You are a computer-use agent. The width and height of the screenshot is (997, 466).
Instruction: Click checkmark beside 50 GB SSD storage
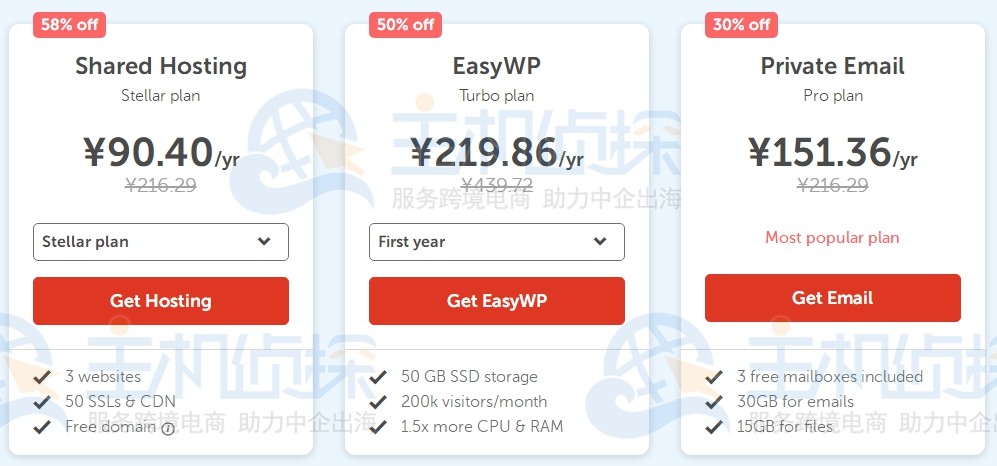click(x=378, y=377)
